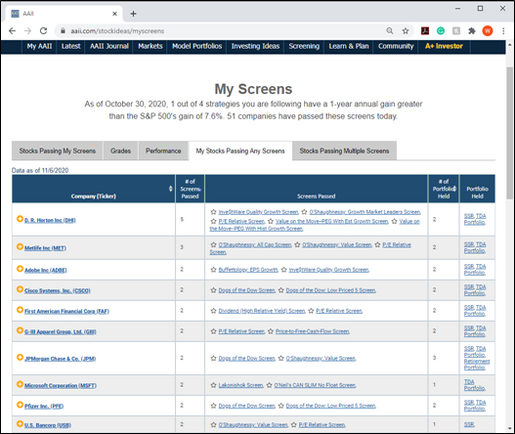Screen dimensions: 515x434
Task: Expand the First American Financial row icon
Action: click(x=20, y=310)
